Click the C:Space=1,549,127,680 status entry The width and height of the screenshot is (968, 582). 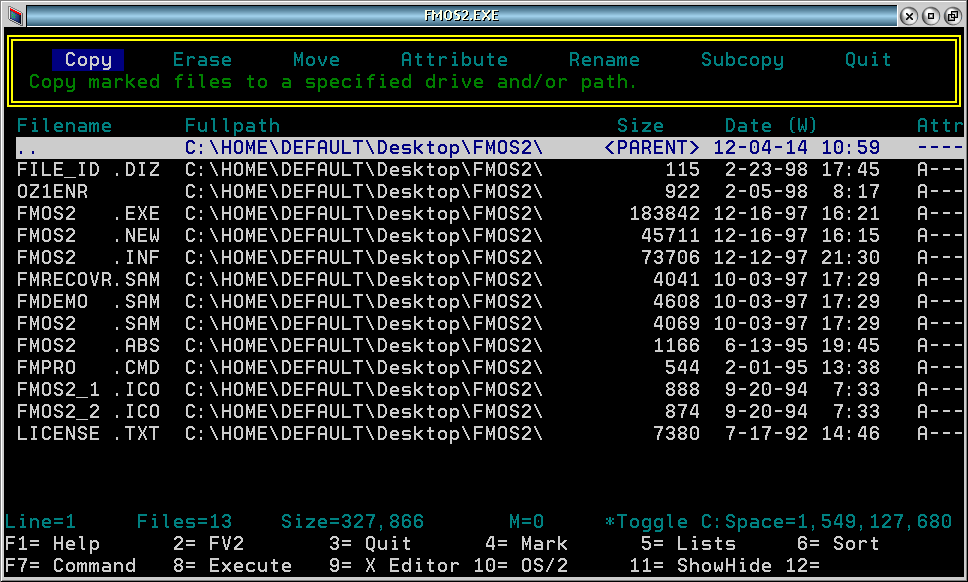[x=826, y=522]
